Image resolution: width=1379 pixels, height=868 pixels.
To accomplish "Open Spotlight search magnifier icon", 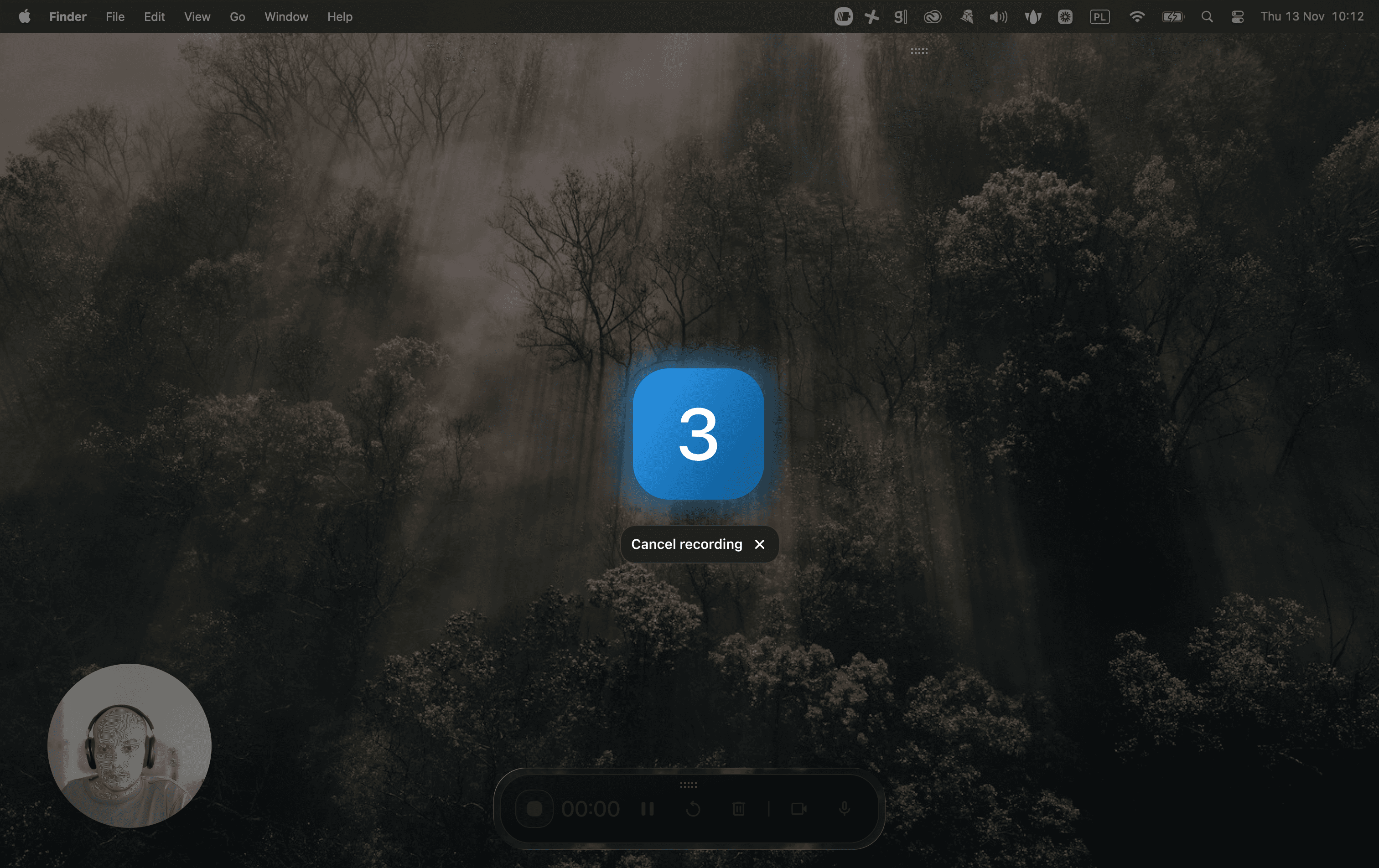I will coord(1207,16).
